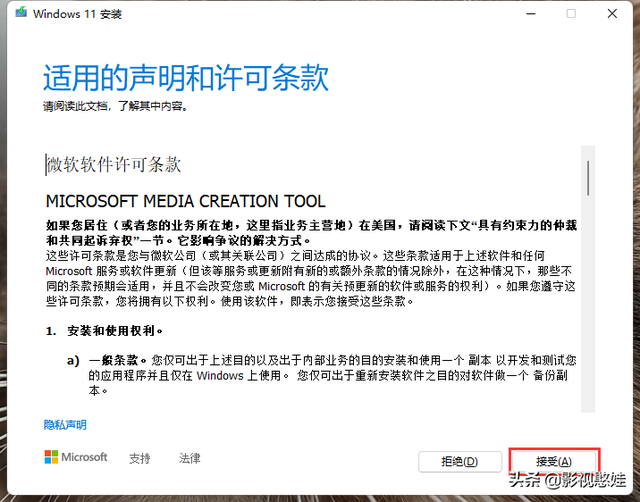Viewport: 640px width, 502px height.
Task: Click the heading 微软软件许可条款
Action: tap(113, 164)
